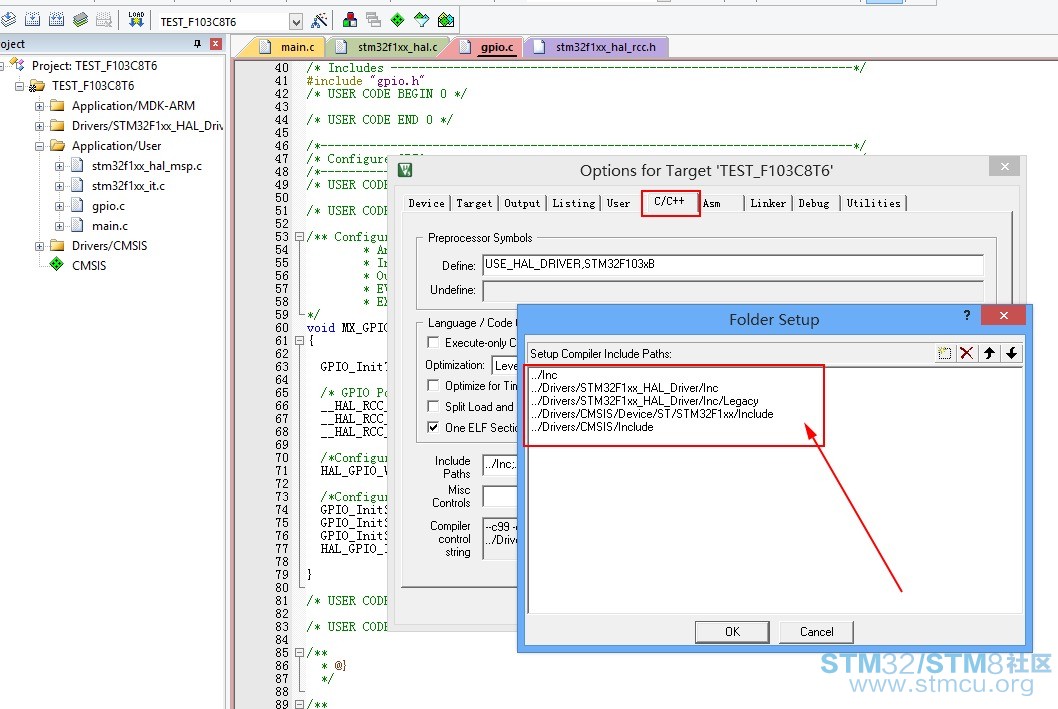Open the Target tab in Options dialog
1058x709 pixels.
pyautogui.click(x=474, y=203)
